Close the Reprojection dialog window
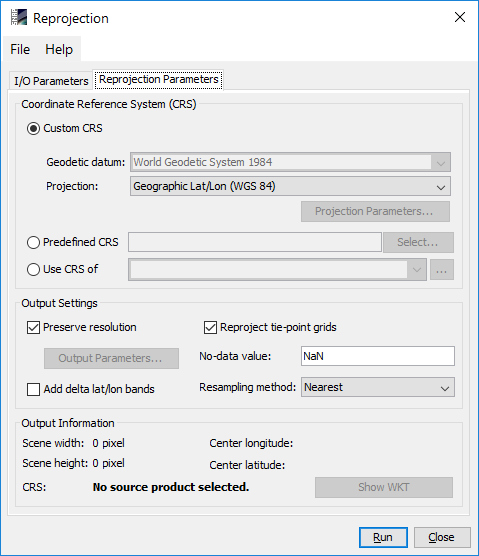Screen dimensions: 479x556 click(x=459, y=17)
